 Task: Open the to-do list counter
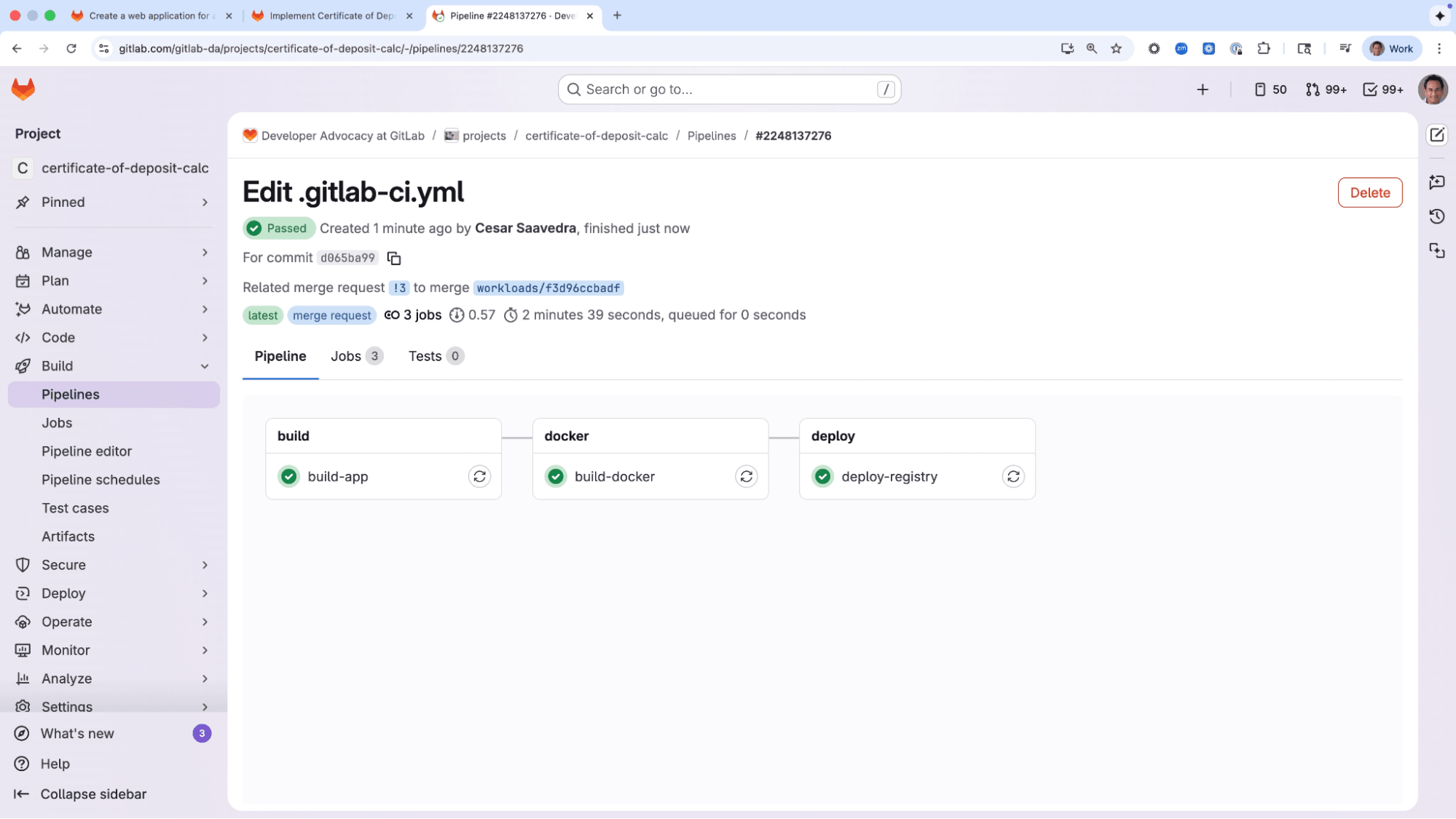pyautogui.click(x=1382, y=90)
